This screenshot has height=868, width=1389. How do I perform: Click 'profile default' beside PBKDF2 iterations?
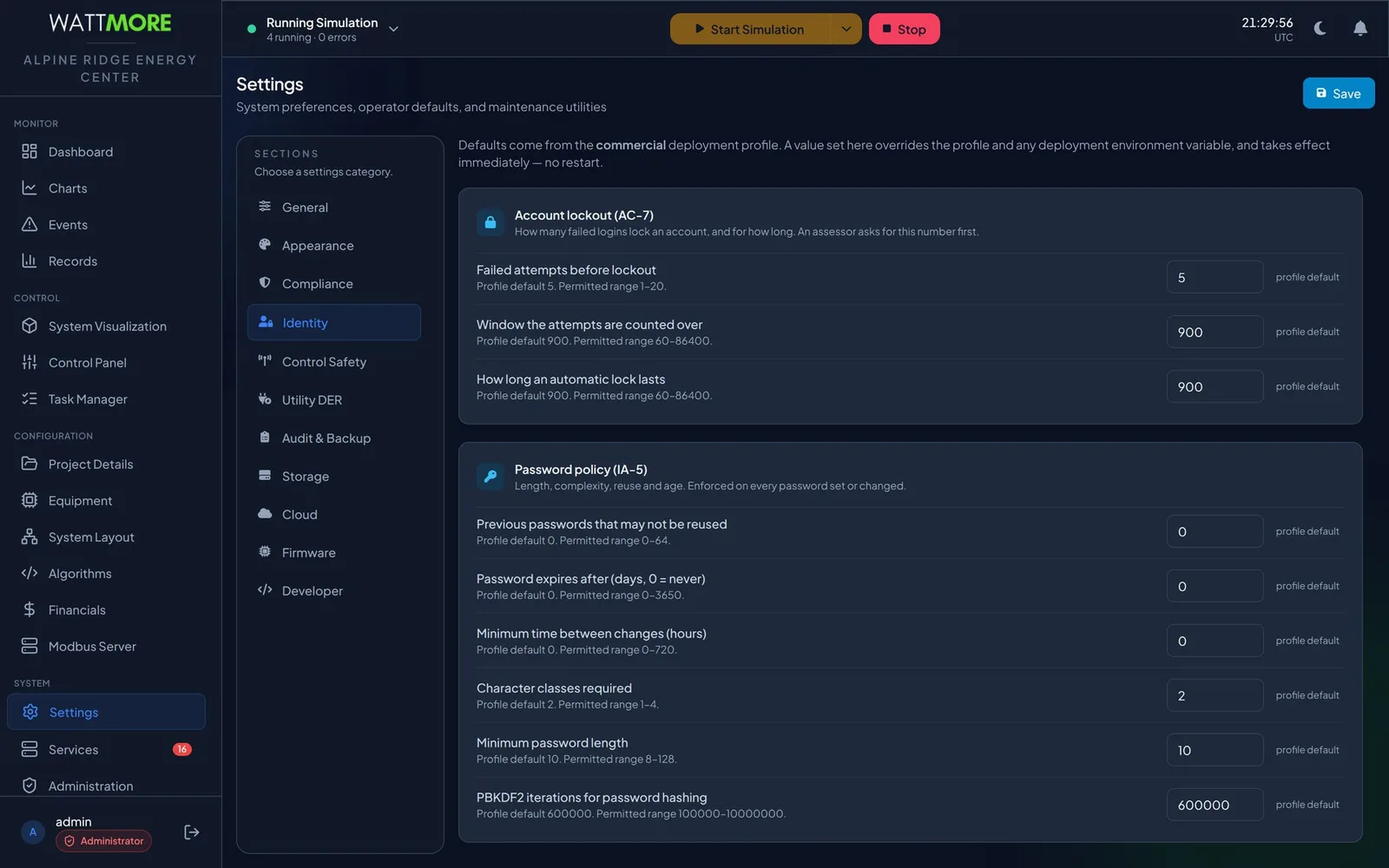click(1307, 806)
